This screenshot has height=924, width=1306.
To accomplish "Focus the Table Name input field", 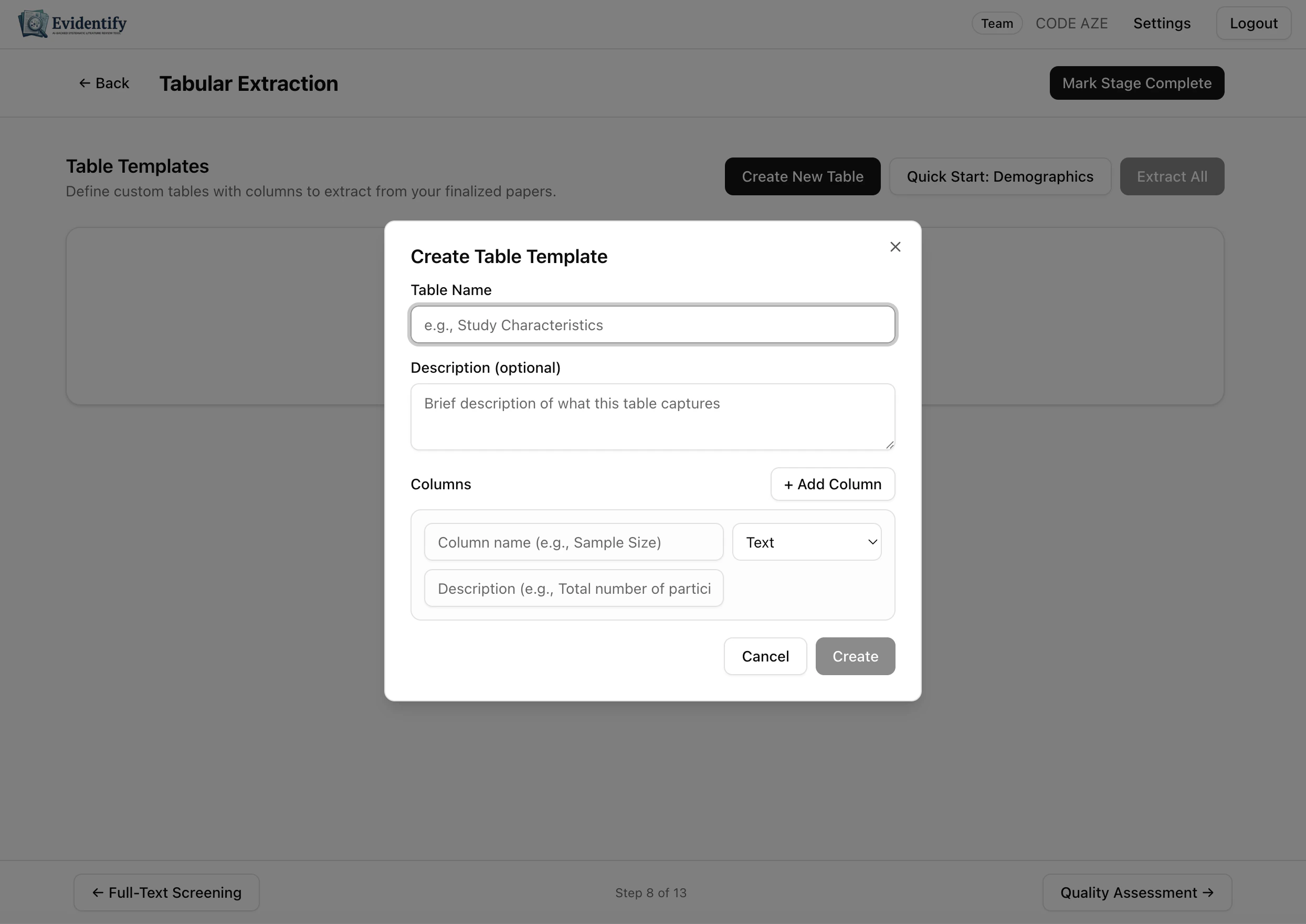I will click(x=652, y=324).
